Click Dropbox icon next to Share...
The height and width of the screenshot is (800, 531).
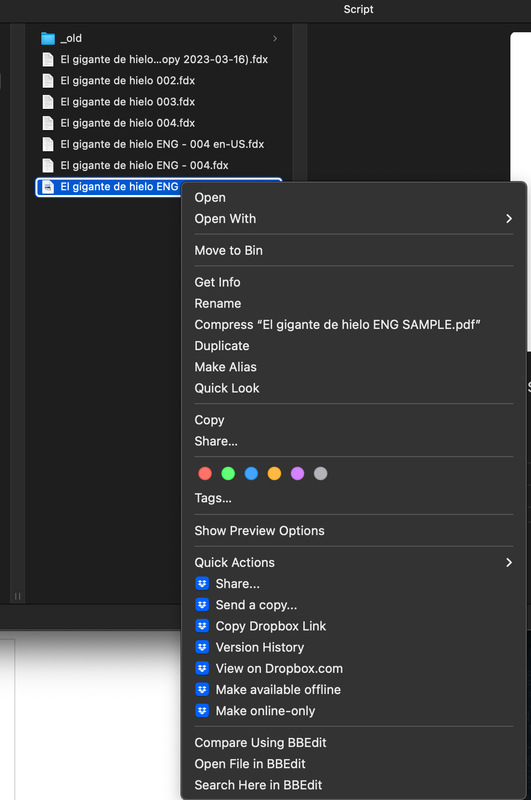click(203, 583)
